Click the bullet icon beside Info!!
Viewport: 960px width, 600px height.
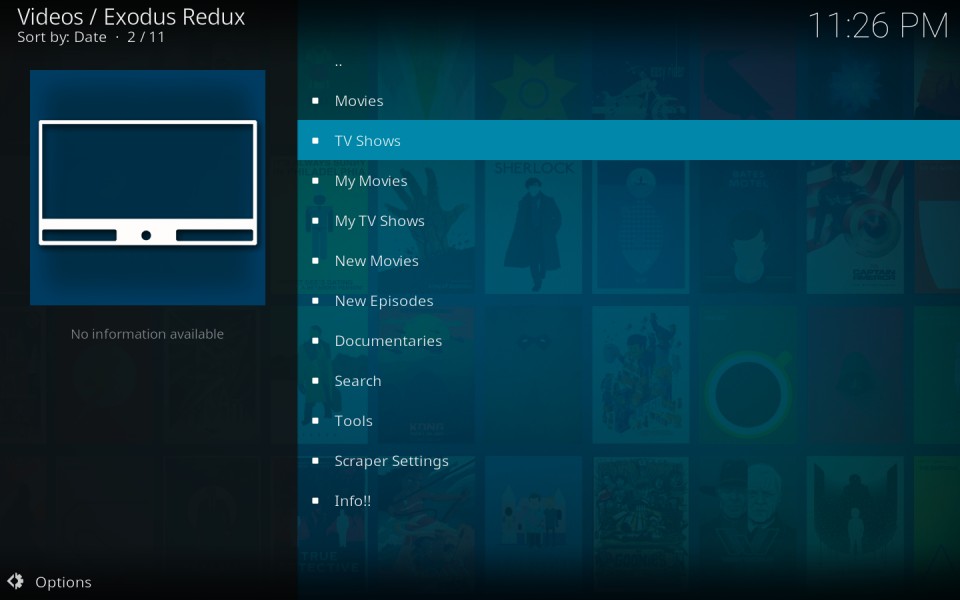[x=315, y=500]
